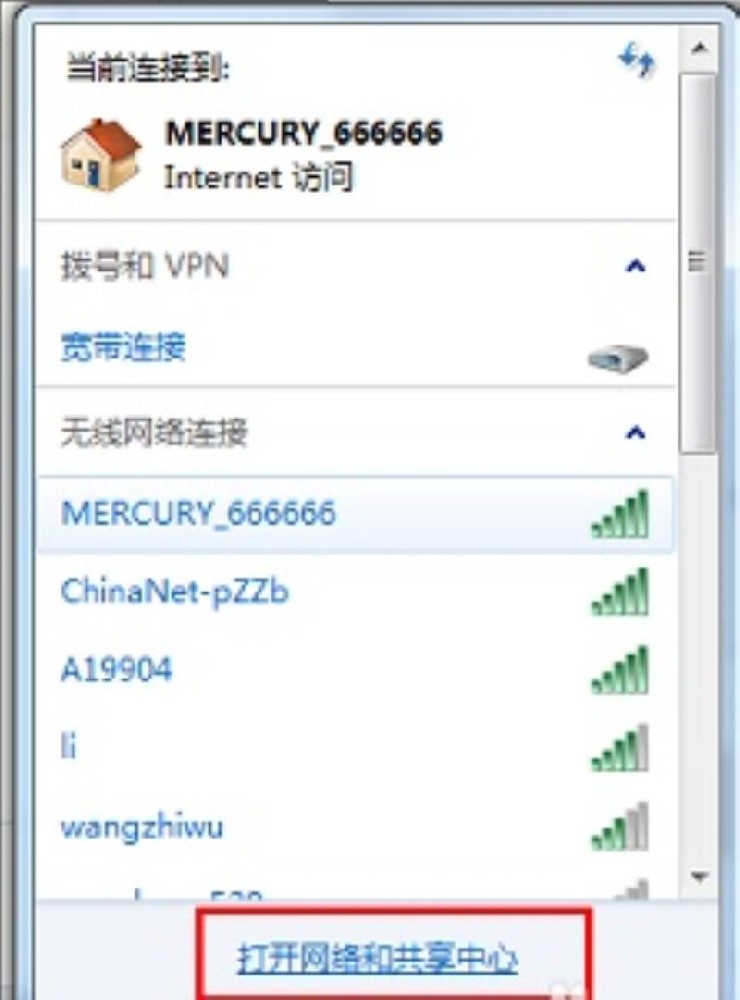Select the 宽带连接 entry

pyautogui.click(x=356, y=348)
